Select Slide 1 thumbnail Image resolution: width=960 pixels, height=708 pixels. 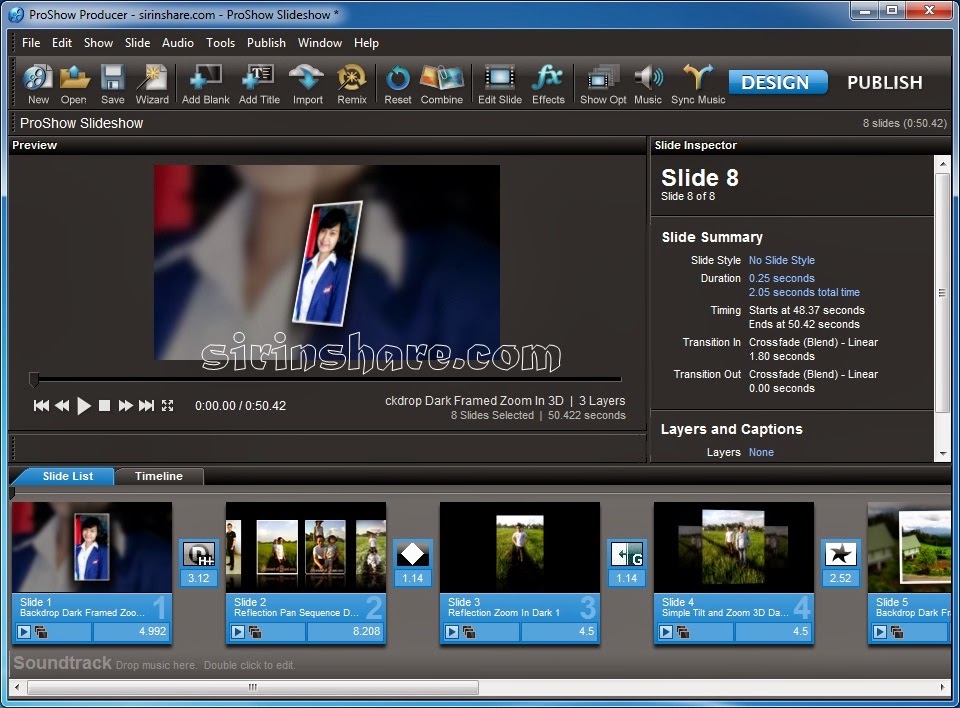click(92, 547)
